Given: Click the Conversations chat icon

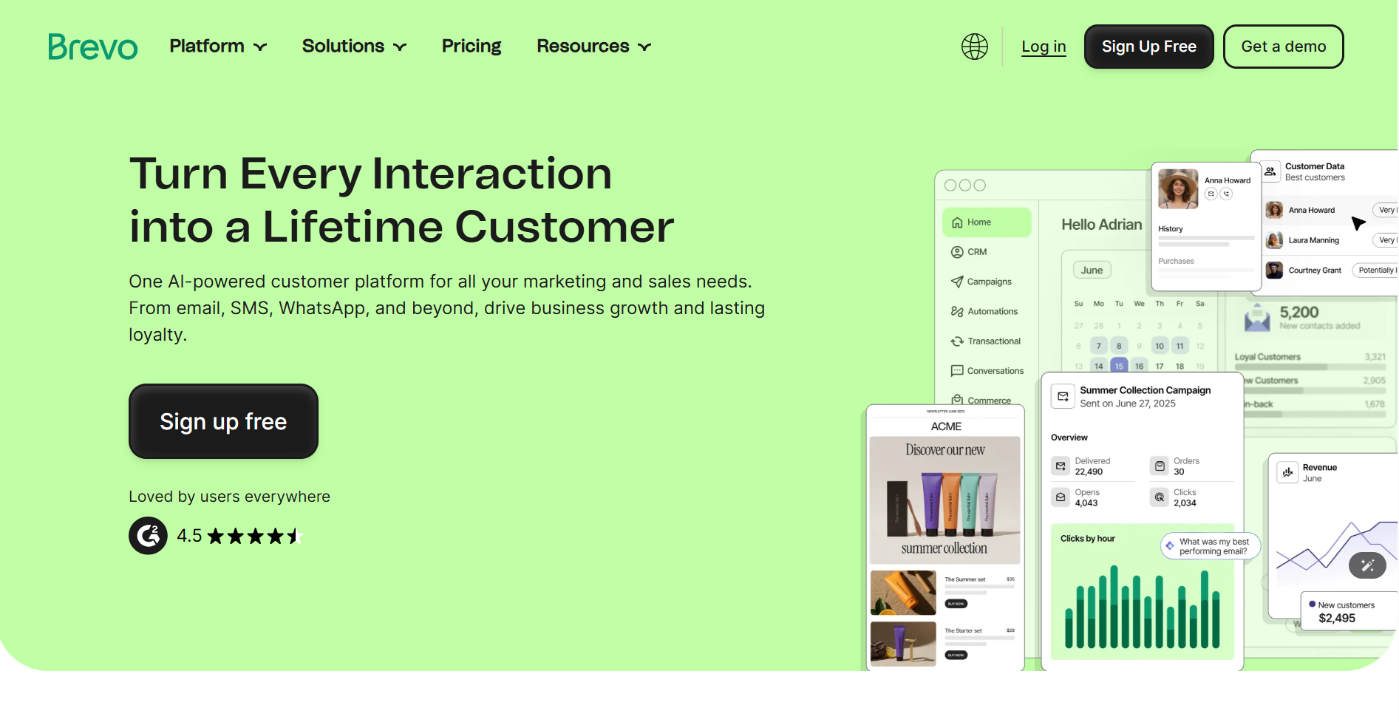Looking at the screenshot, I should [x=957, y=371].
